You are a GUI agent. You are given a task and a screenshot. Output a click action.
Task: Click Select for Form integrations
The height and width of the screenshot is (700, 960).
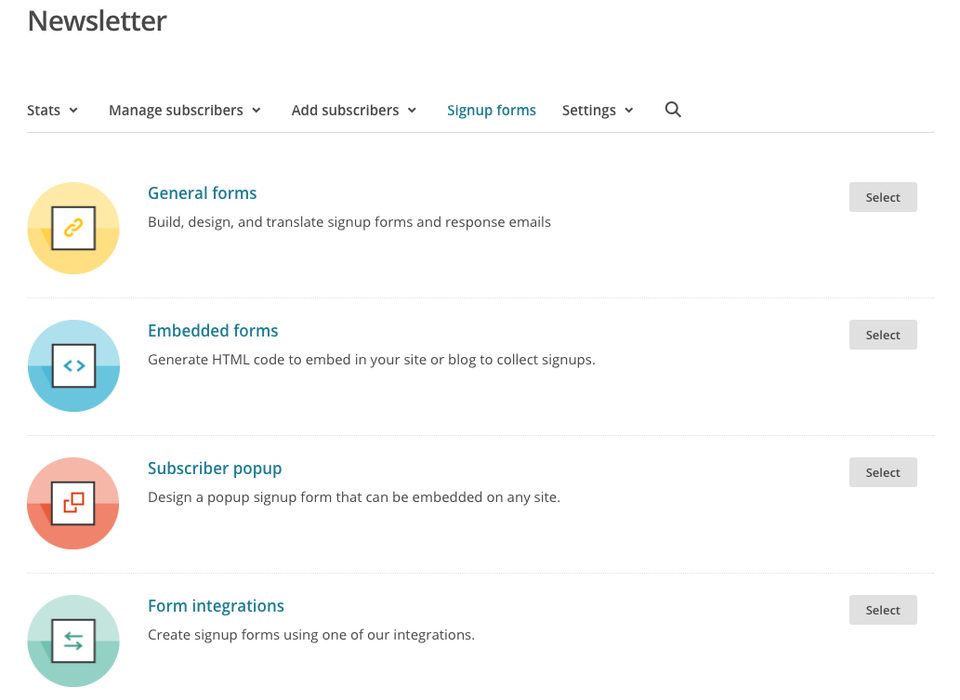[883, 610]
